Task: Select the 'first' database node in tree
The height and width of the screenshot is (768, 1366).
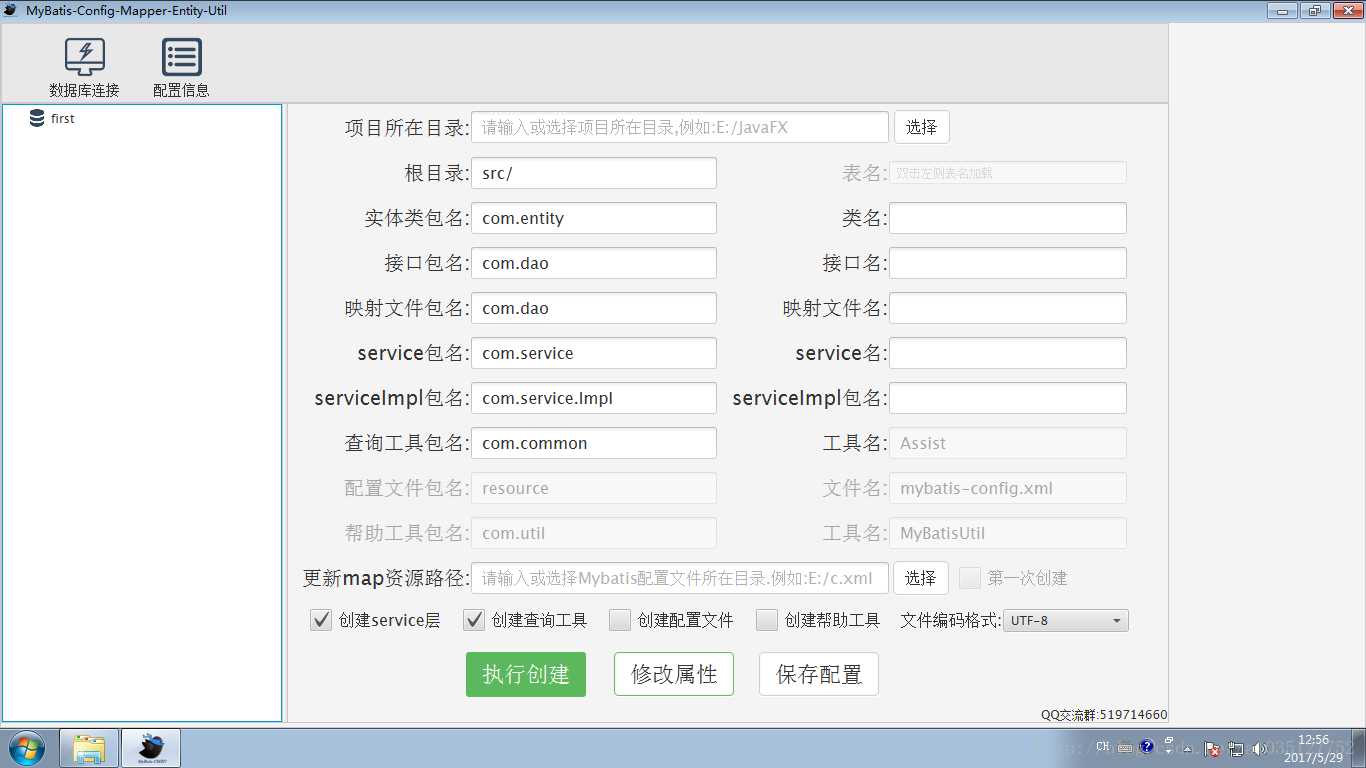Action: pos(63,118)
